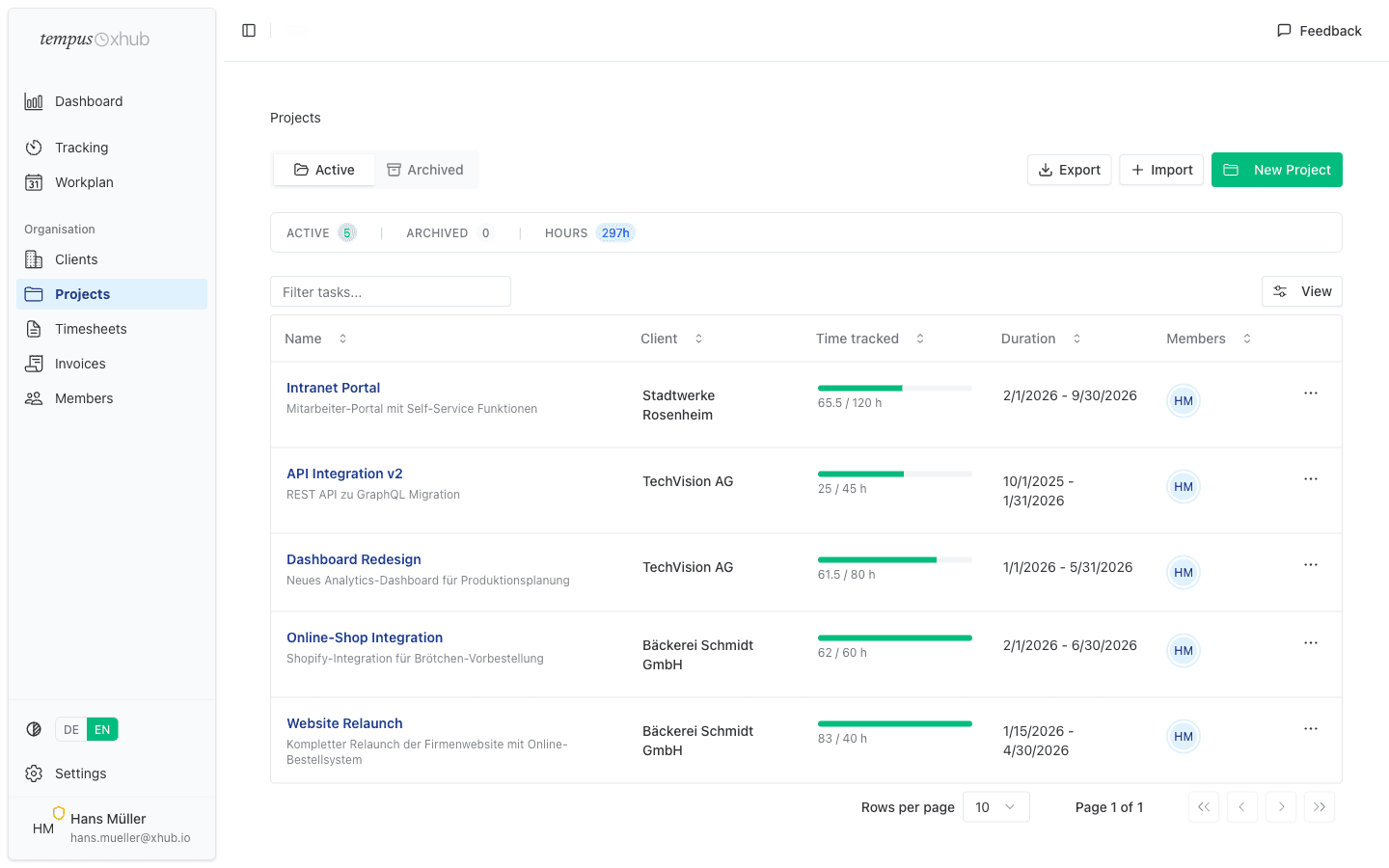The image size is (1389, 868).
Task: Create a New Project
Action: (x=1276, y=169)
